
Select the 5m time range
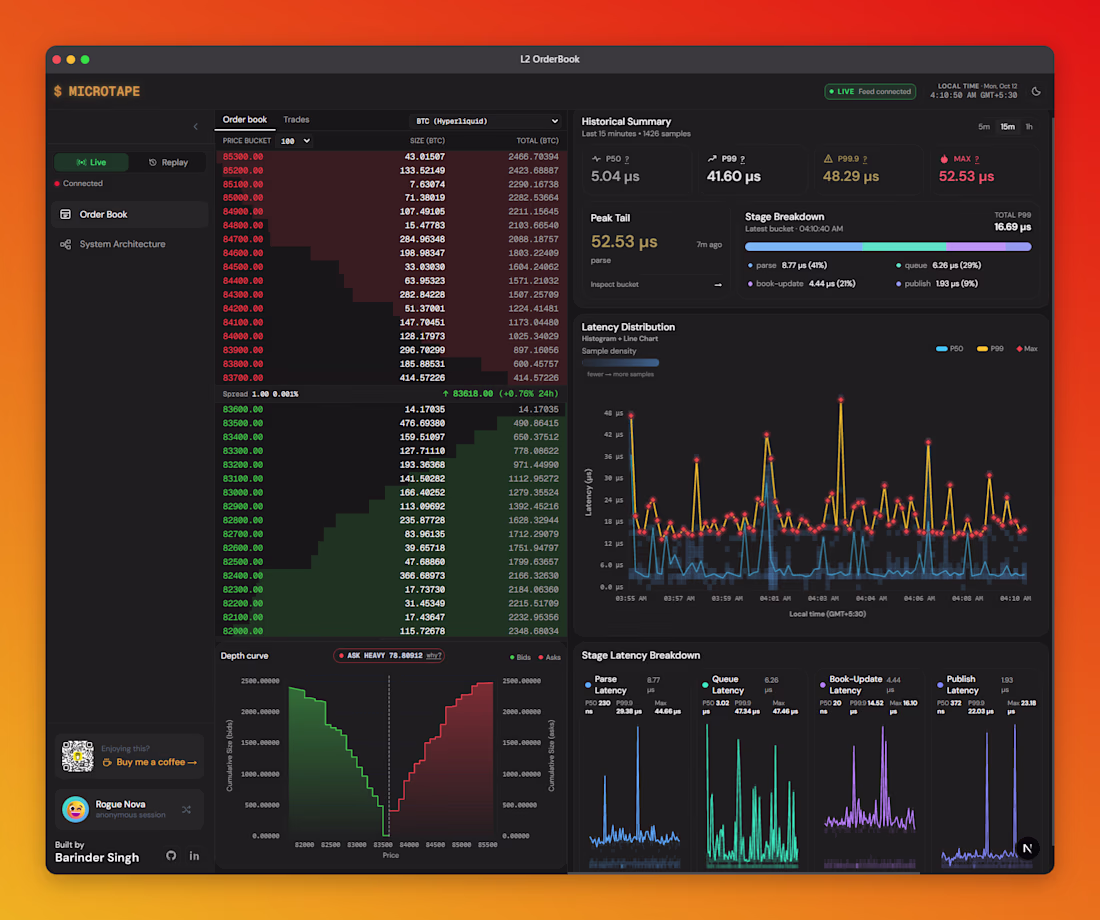point(984,127)
